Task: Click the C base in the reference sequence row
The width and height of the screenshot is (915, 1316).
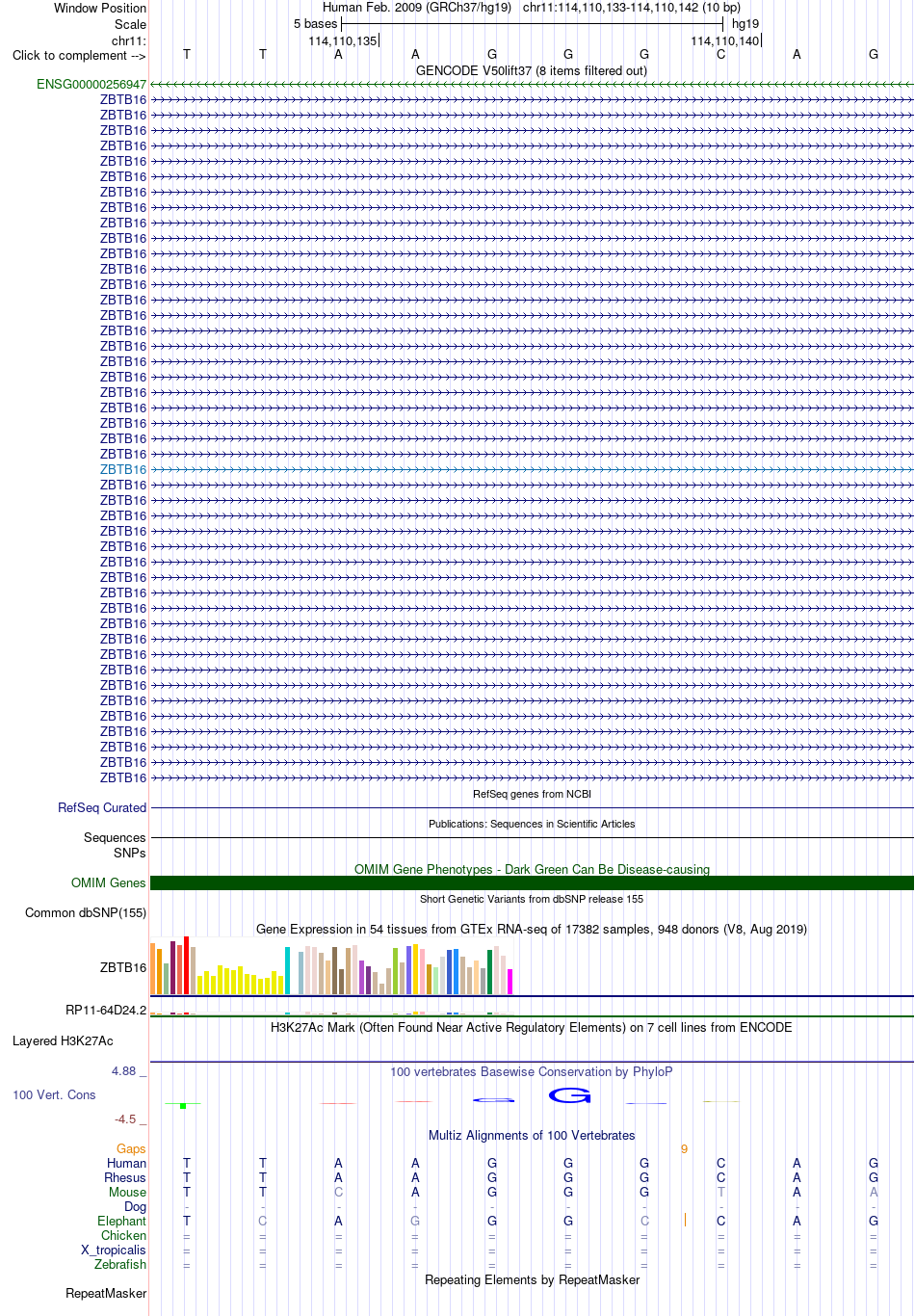Action: pyautogui.click(x=720, y=55)
